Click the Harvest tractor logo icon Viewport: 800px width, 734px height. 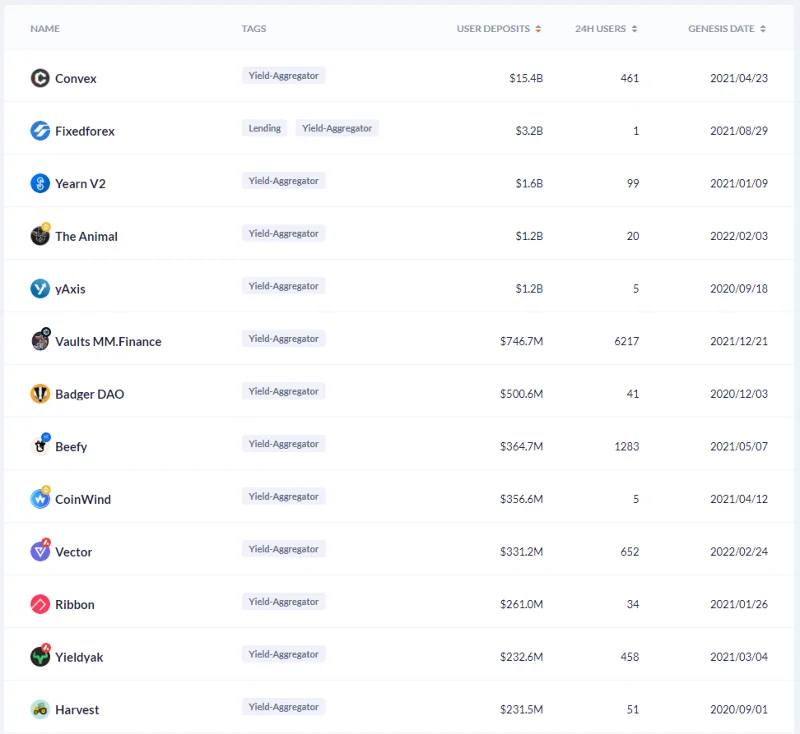40,709
